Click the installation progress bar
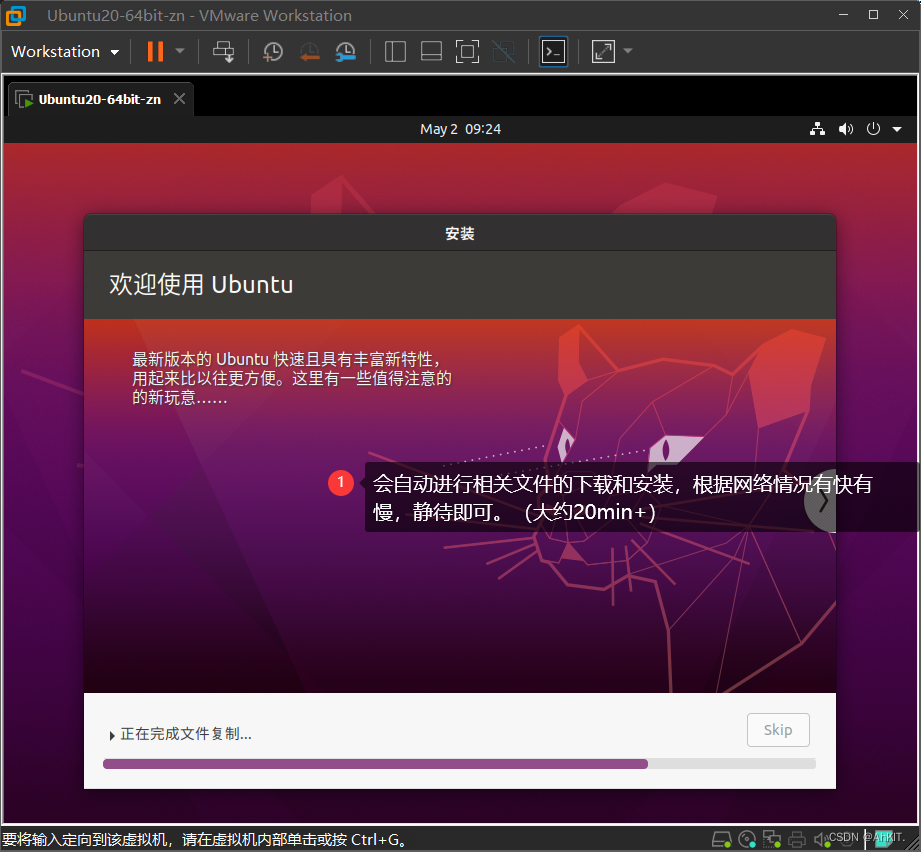This screenshot has width=921, height=852. 459,764
